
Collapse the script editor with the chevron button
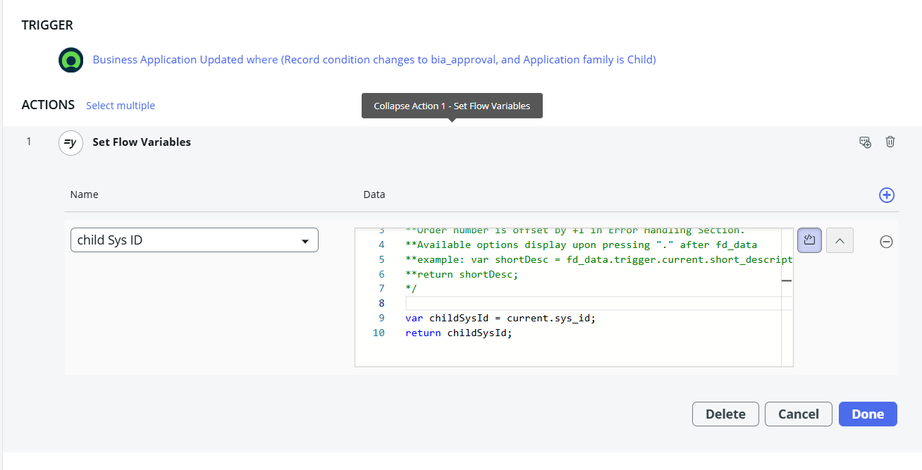point(840,240)
